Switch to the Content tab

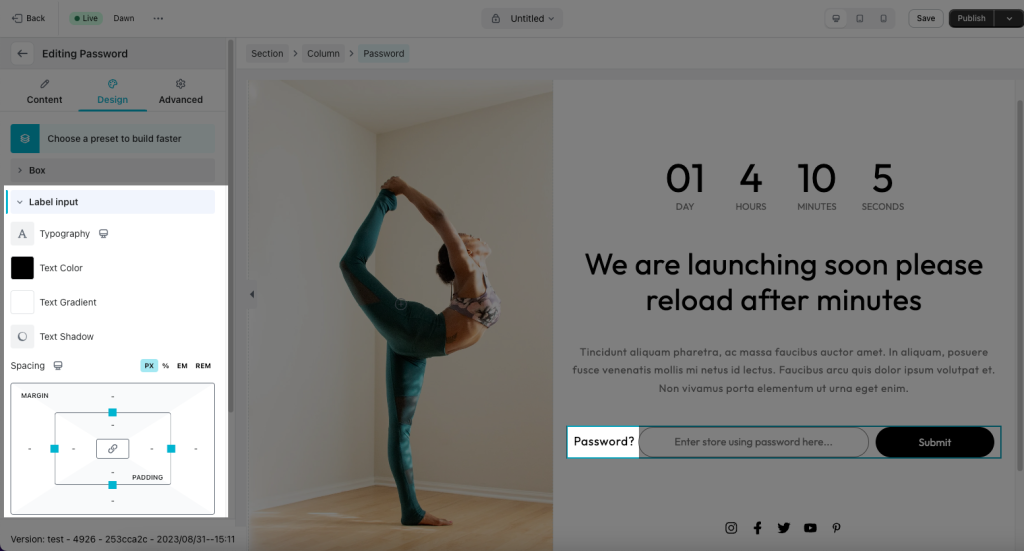[44, 91]
